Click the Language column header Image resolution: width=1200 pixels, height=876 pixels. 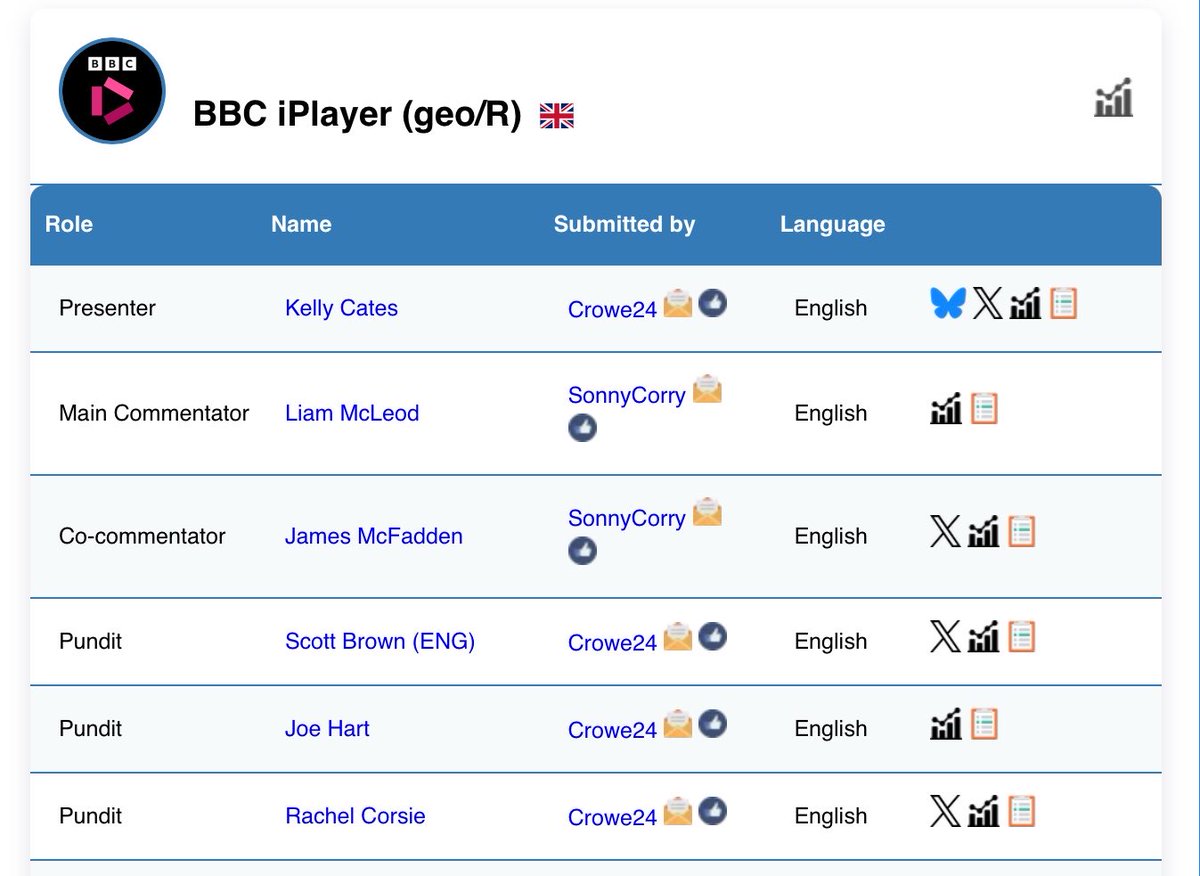[832, 224]
